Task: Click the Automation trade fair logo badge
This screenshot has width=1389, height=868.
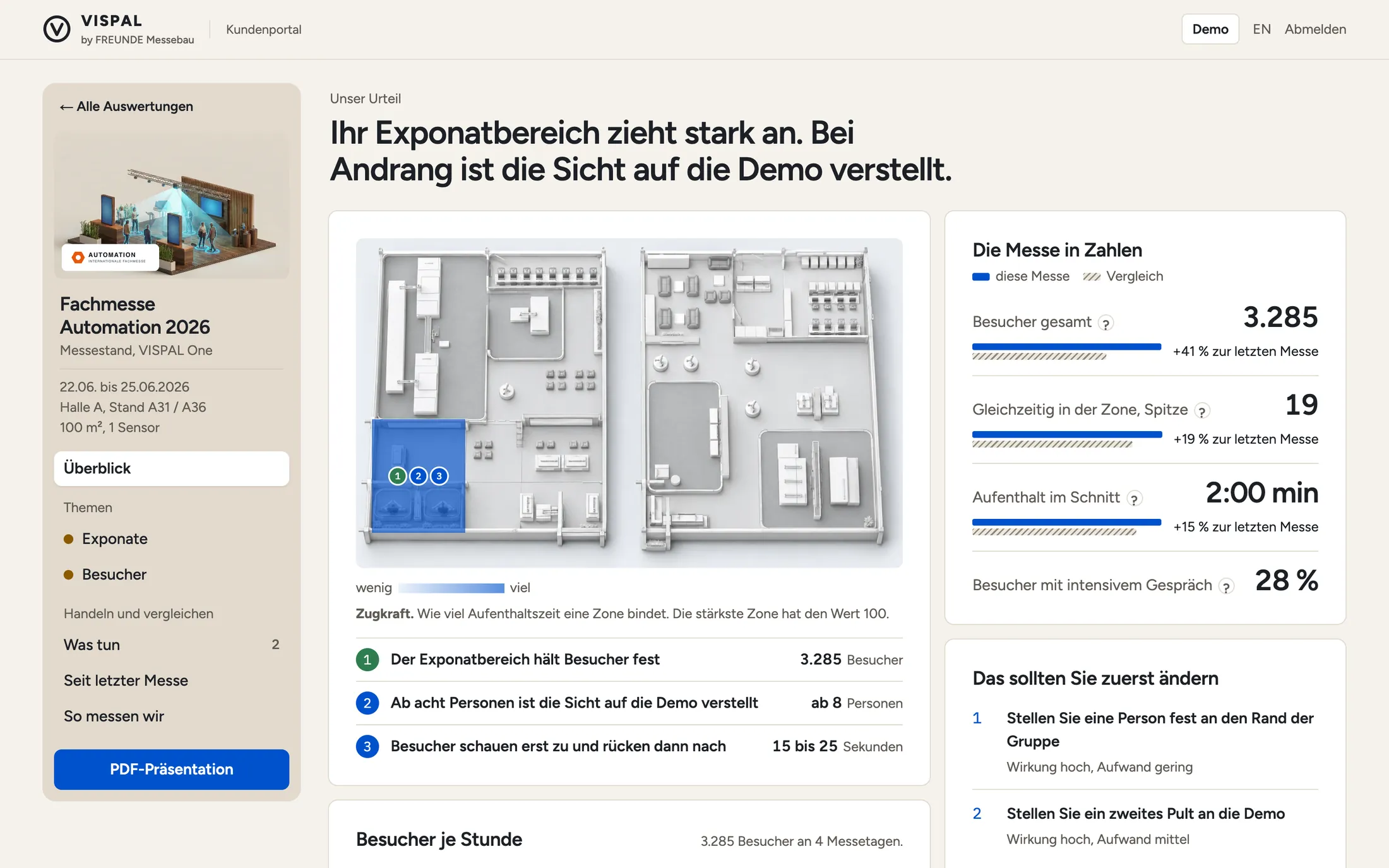Action: (110, 258)
